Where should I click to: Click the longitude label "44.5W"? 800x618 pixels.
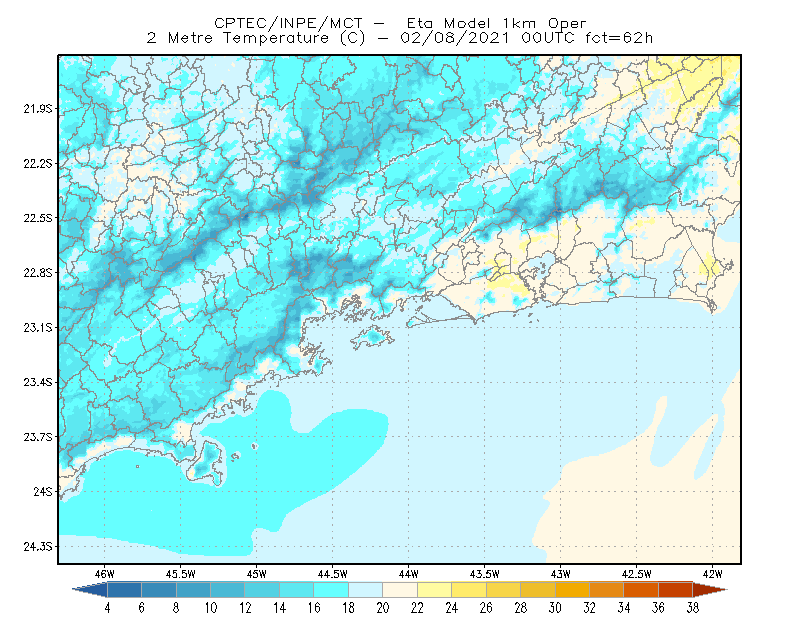pos(333,574)
